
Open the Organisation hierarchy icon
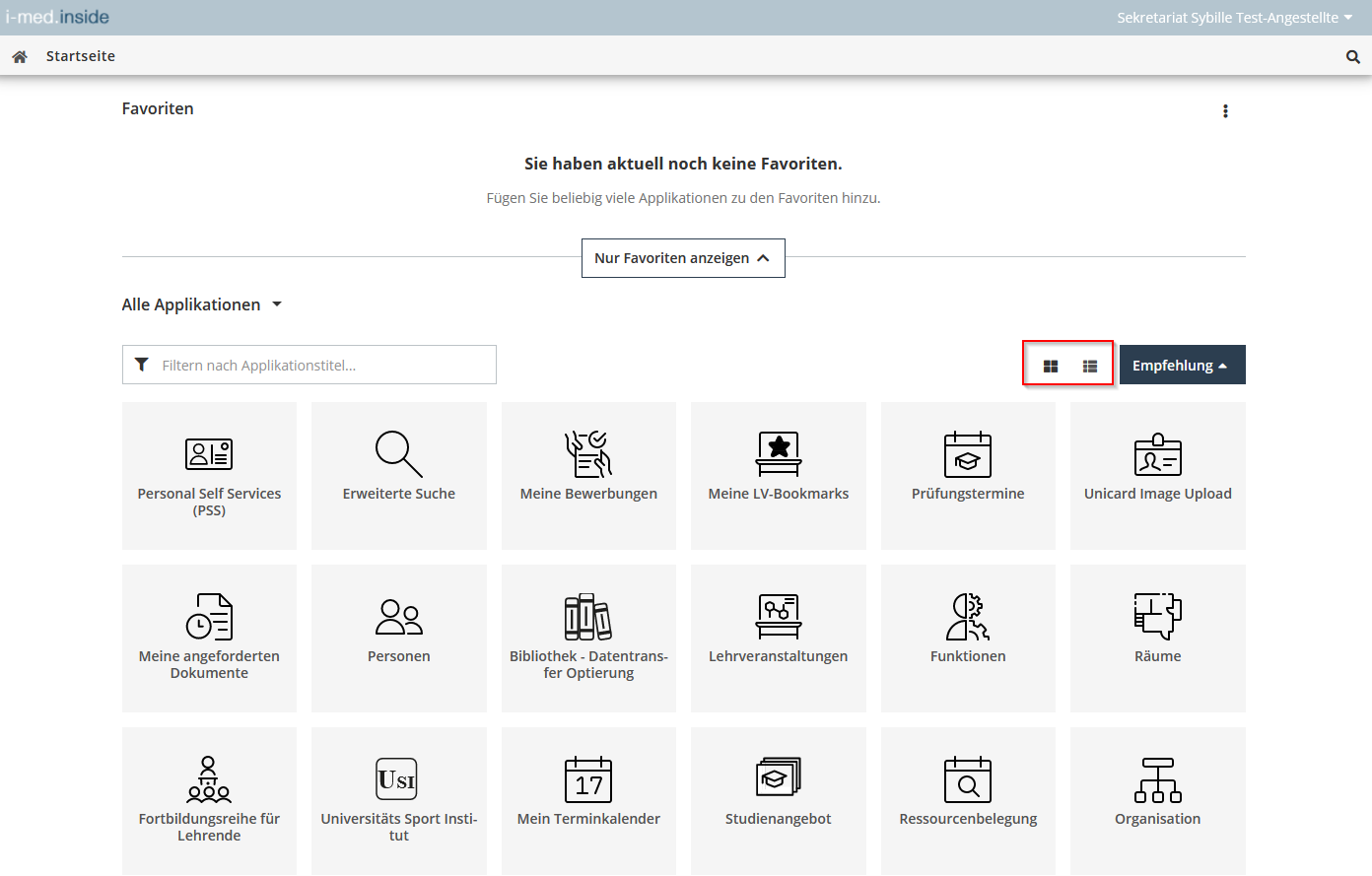pyautogui.click(x=1158, y=779)
